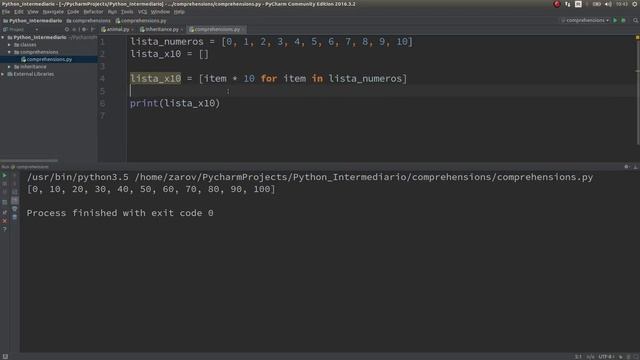Open the Navigate menu
This screenshot has height=360, width=640.
(53, 12)
